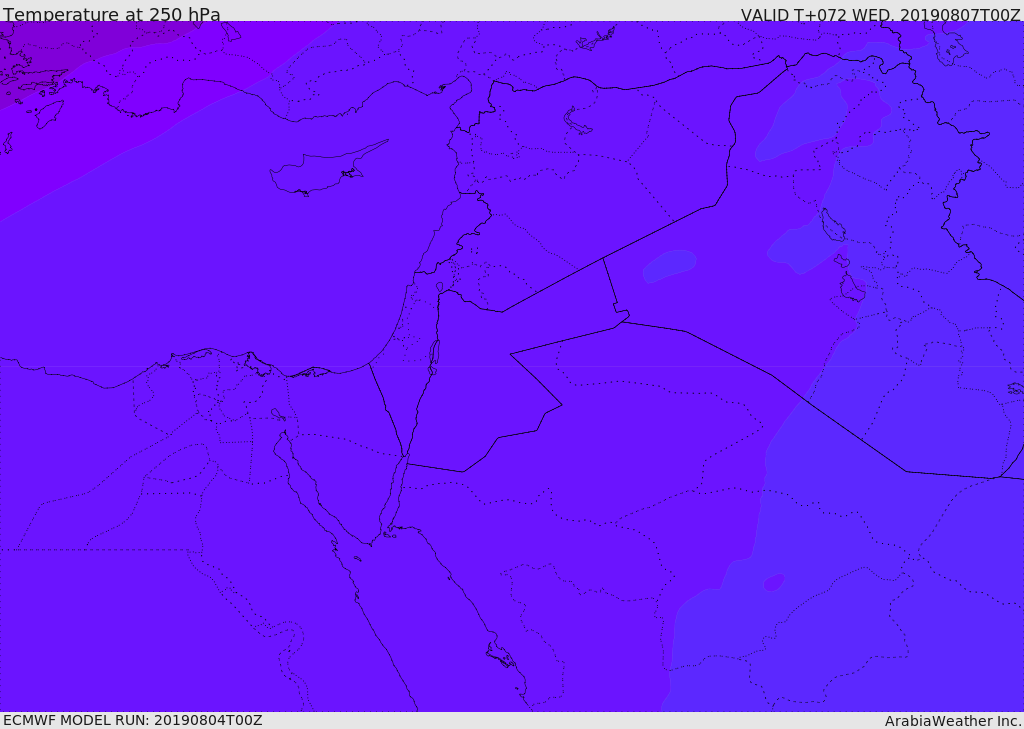Click the island of Cyprus on map
This screenshot has height=729, width=1024.
(x=327, y=169)
